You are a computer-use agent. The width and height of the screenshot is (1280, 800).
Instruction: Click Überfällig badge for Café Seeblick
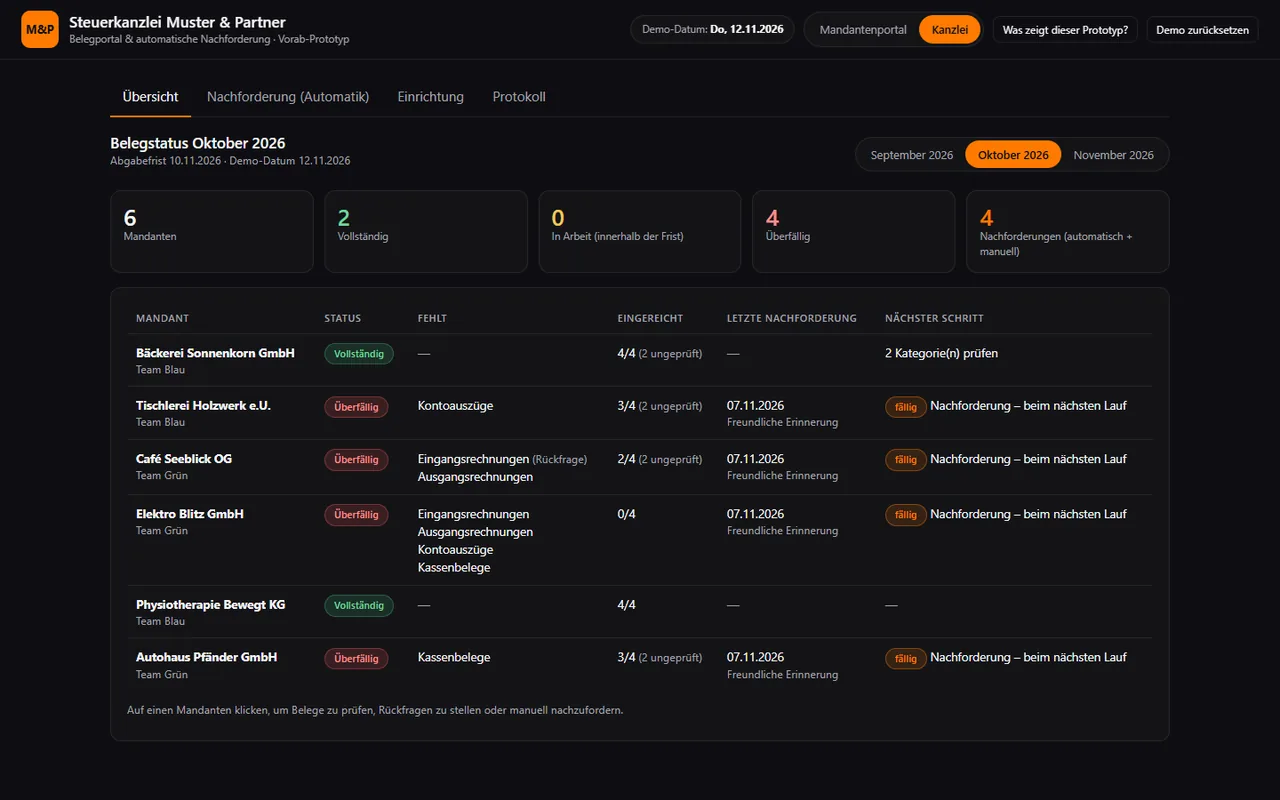[x=356, y=460]
